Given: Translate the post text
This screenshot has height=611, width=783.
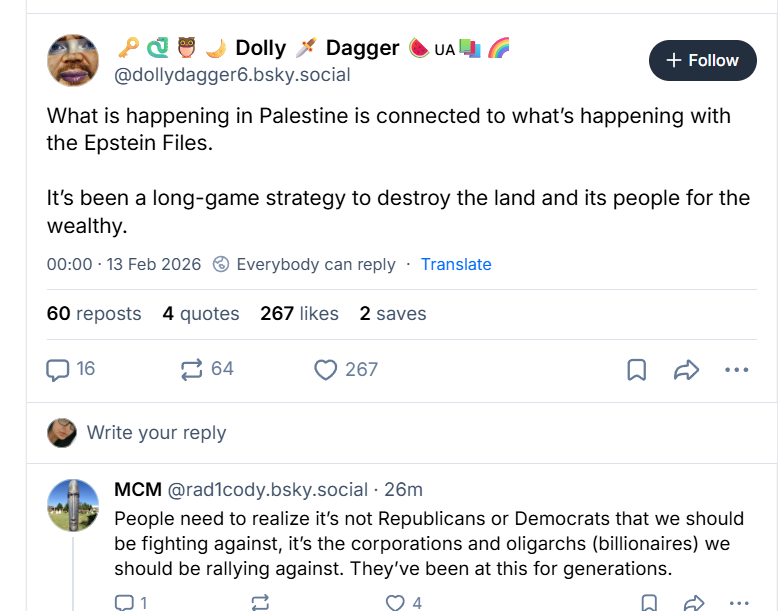Looking at the screenshot, I should (456, 264).
